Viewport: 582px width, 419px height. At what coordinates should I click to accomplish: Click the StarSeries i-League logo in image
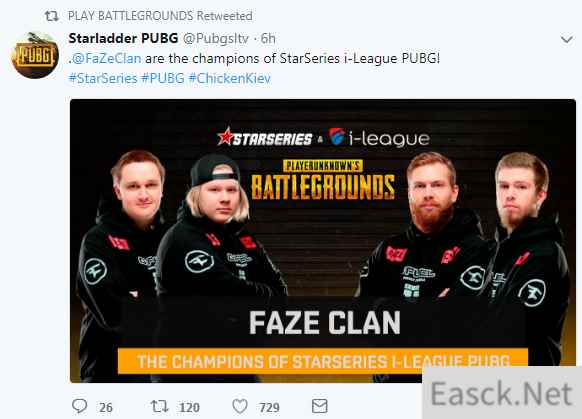(324, 138)
